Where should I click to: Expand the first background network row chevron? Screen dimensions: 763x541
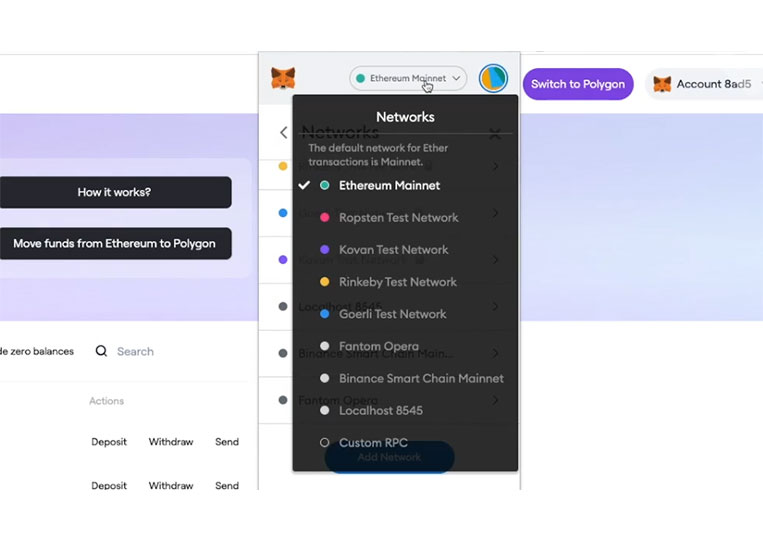tap(495, 166)
